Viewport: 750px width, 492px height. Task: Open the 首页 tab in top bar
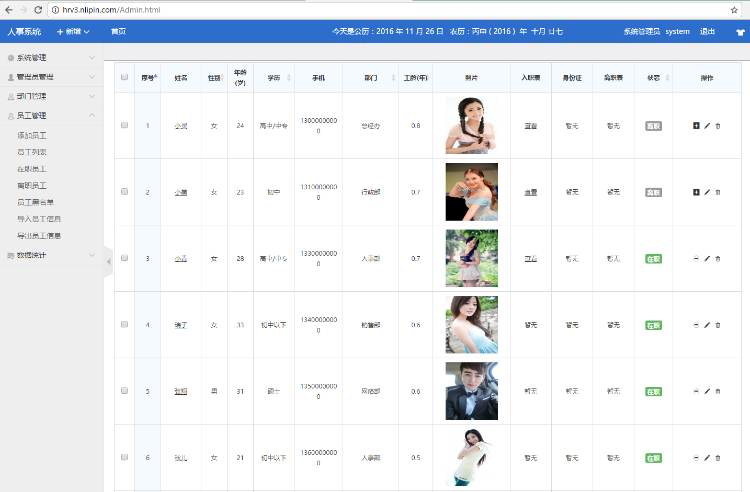pyautogui.click(x=118, y=32)
